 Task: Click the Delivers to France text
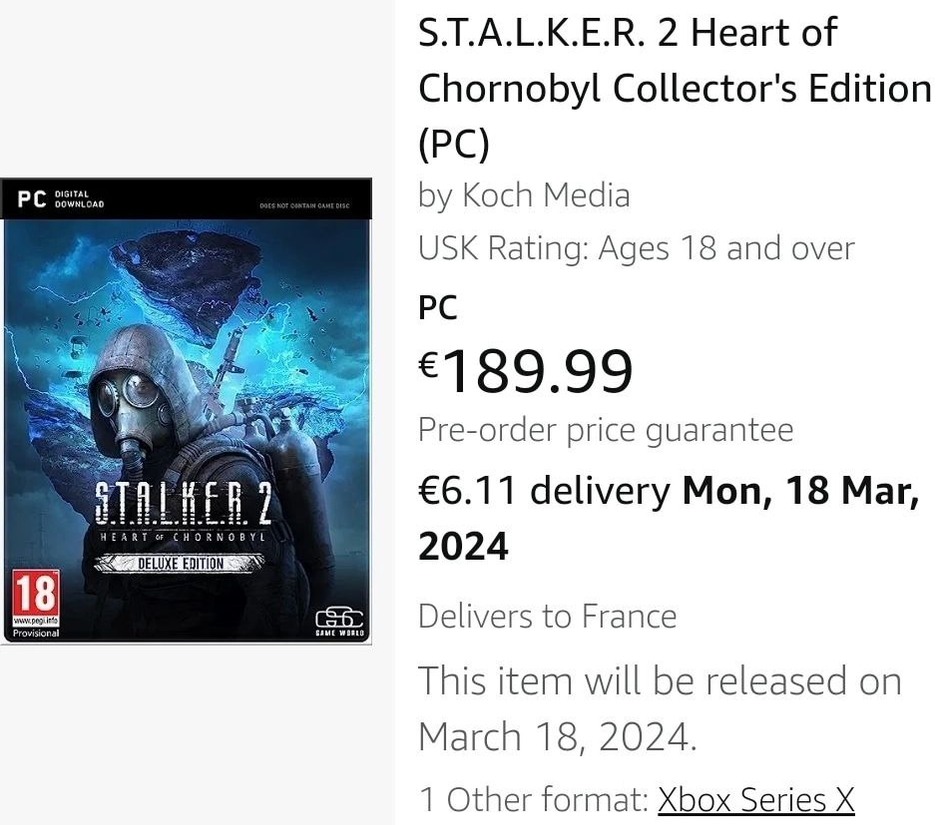point(547,616)
